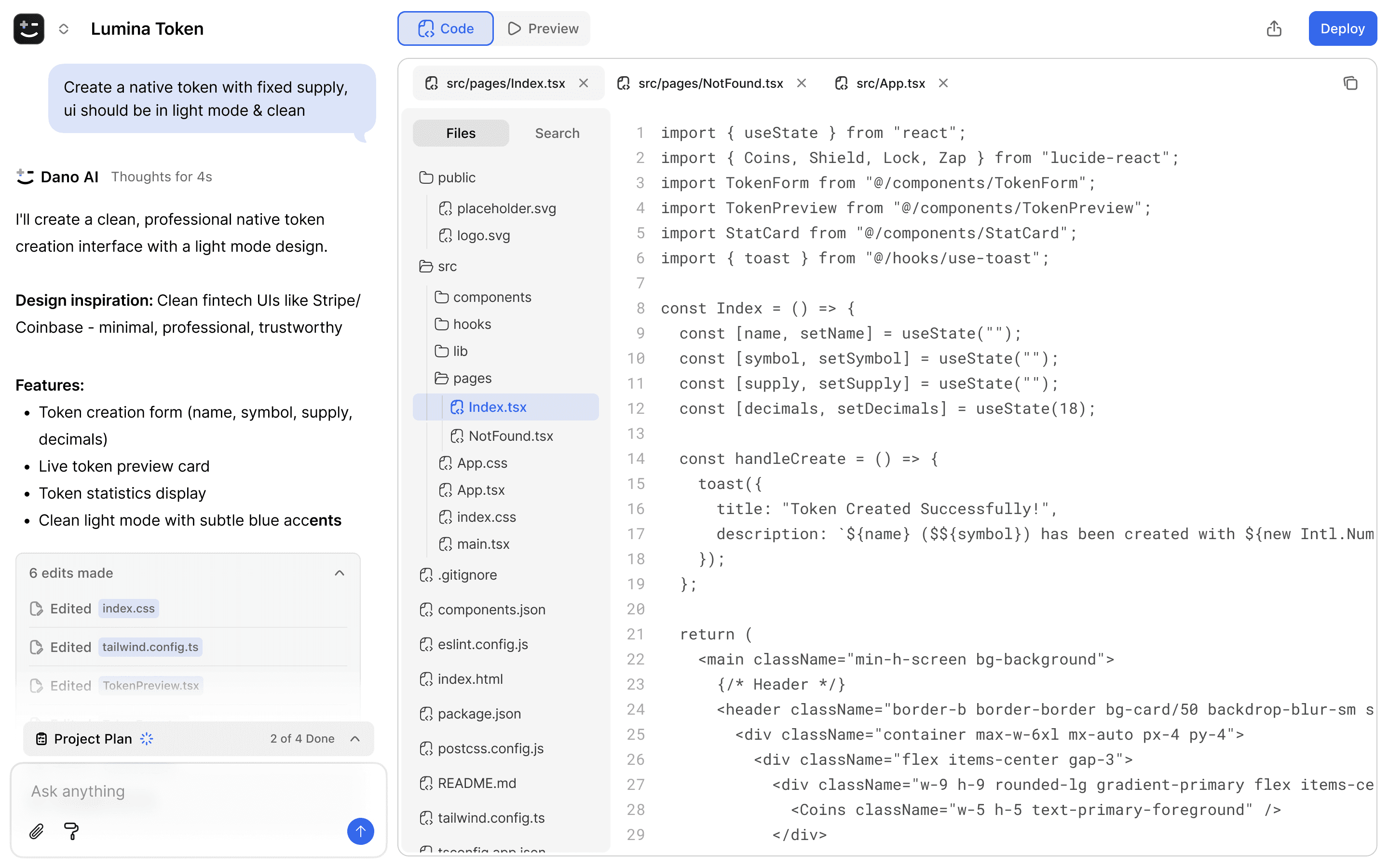This screenshot has width=1389, height=868.
Task: Open the src/App.tsx editor tab
Action: coord(889,83)
